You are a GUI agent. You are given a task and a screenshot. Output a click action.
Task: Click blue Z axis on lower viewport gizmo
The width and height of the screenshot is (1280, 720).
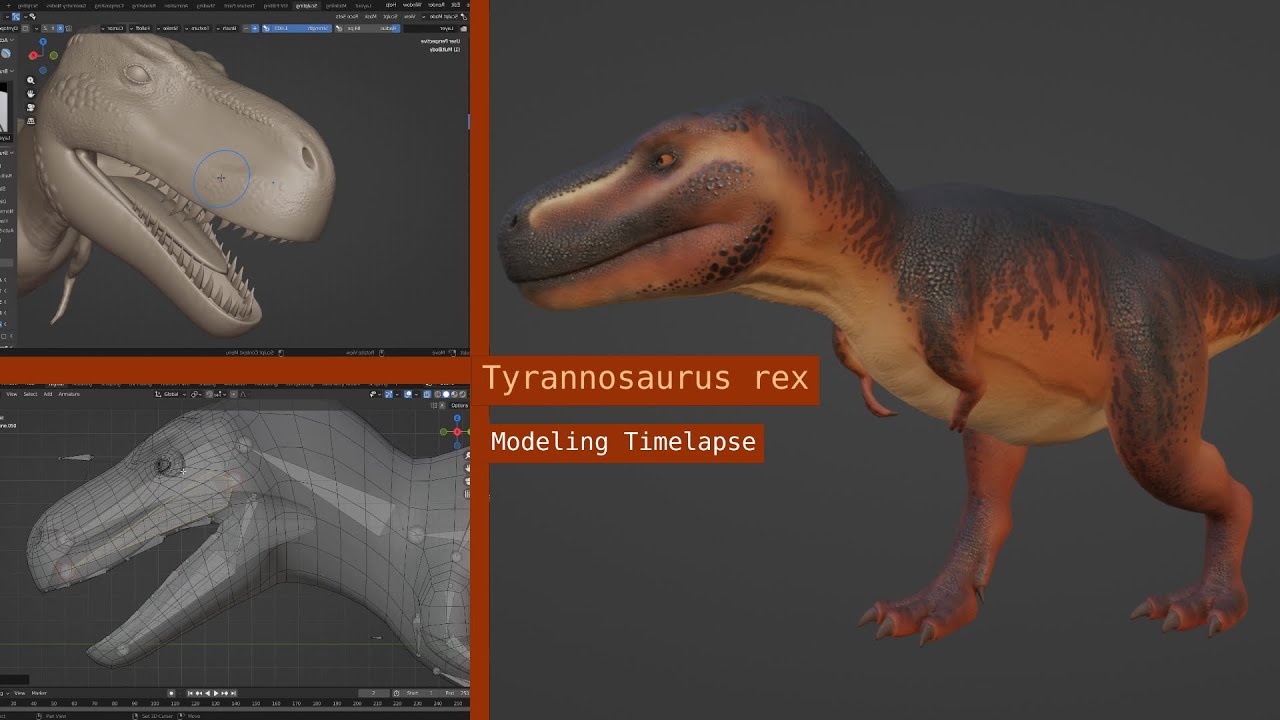(457, 418)
